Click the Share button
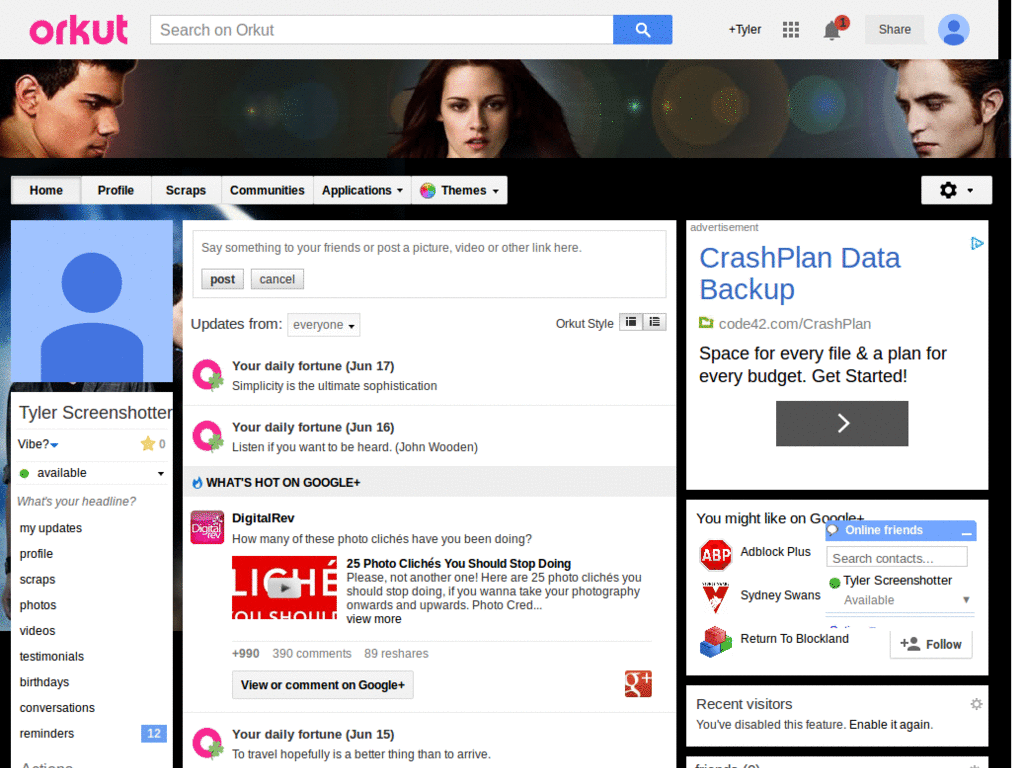Viewport: 1024px width, 768px height. (x=894, y=29)
